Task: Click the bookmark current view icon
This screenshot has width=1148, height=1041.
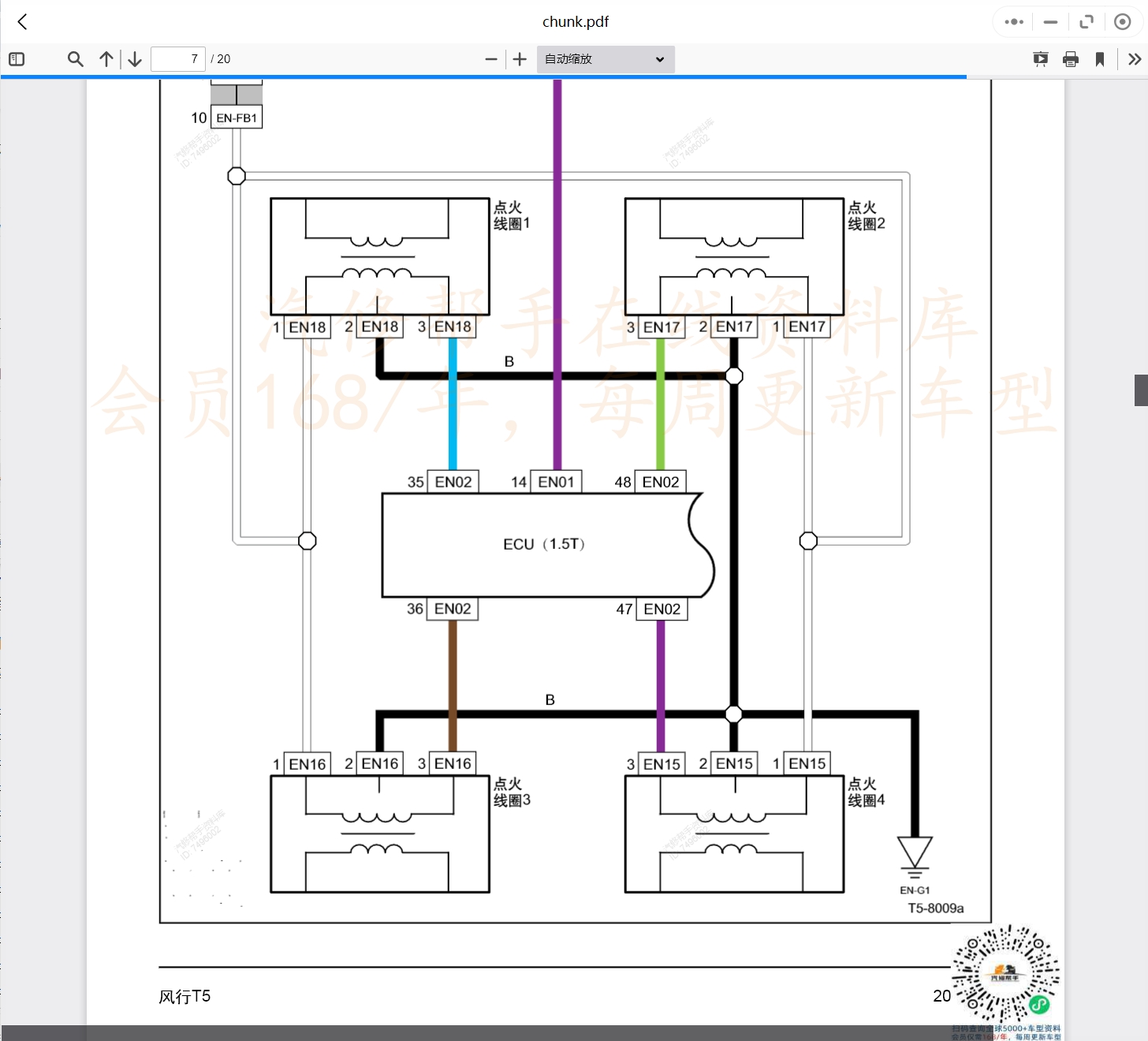Action: pos(1100,59)
